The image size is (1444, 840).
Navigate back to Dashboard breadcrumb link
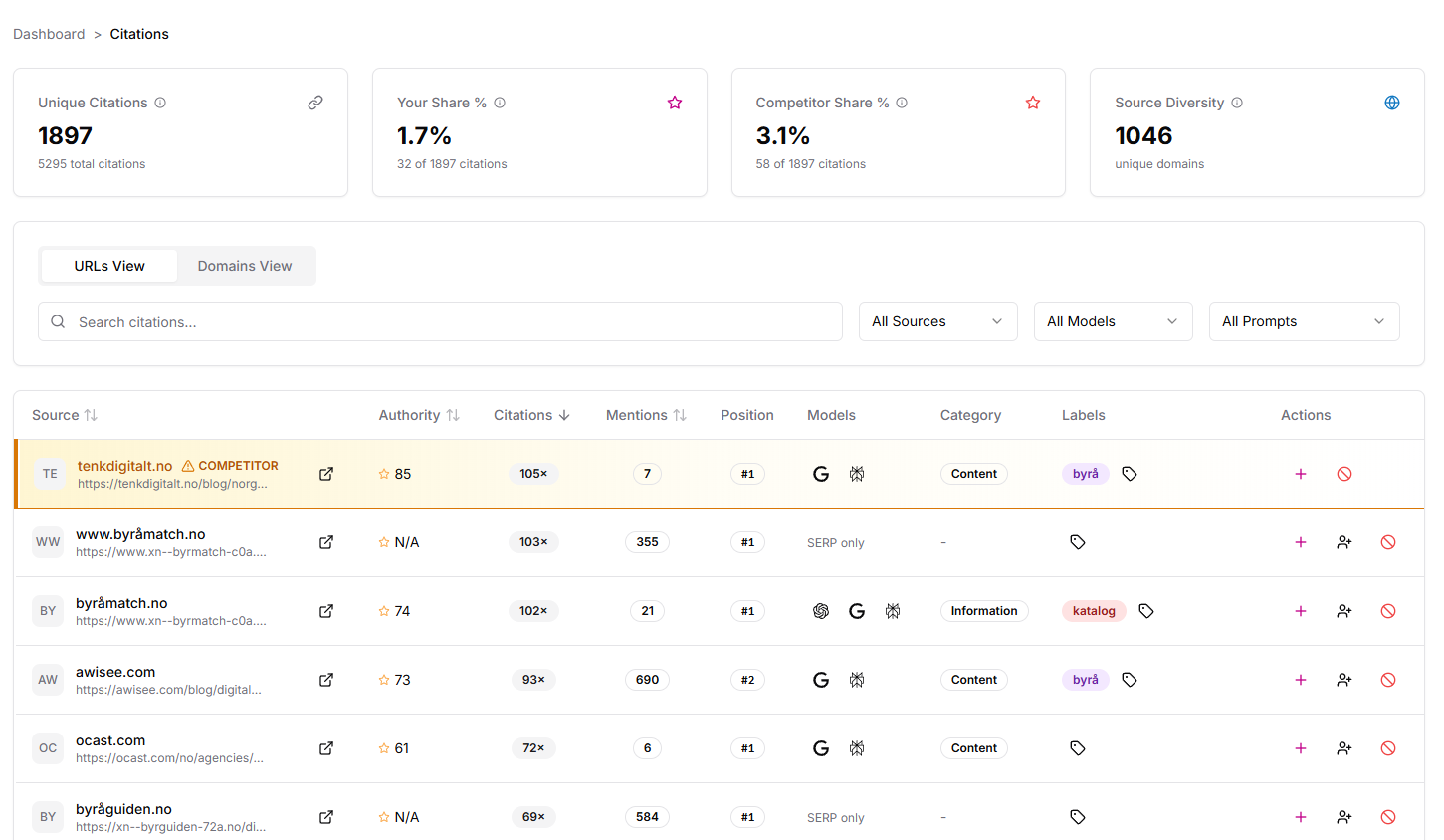tap(49, 33)
